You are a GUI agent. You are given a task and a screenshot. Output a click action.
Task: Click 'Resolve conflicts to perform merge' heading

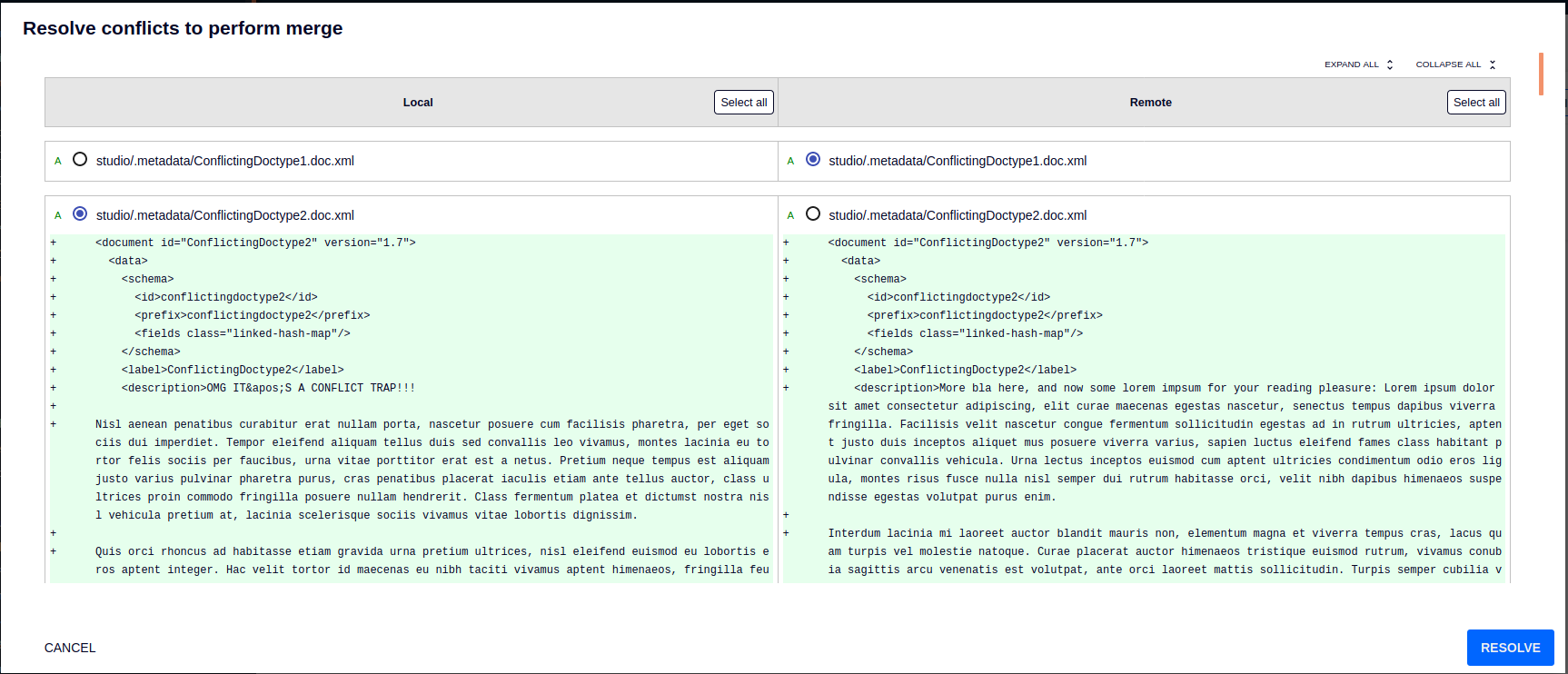[183, 28]
